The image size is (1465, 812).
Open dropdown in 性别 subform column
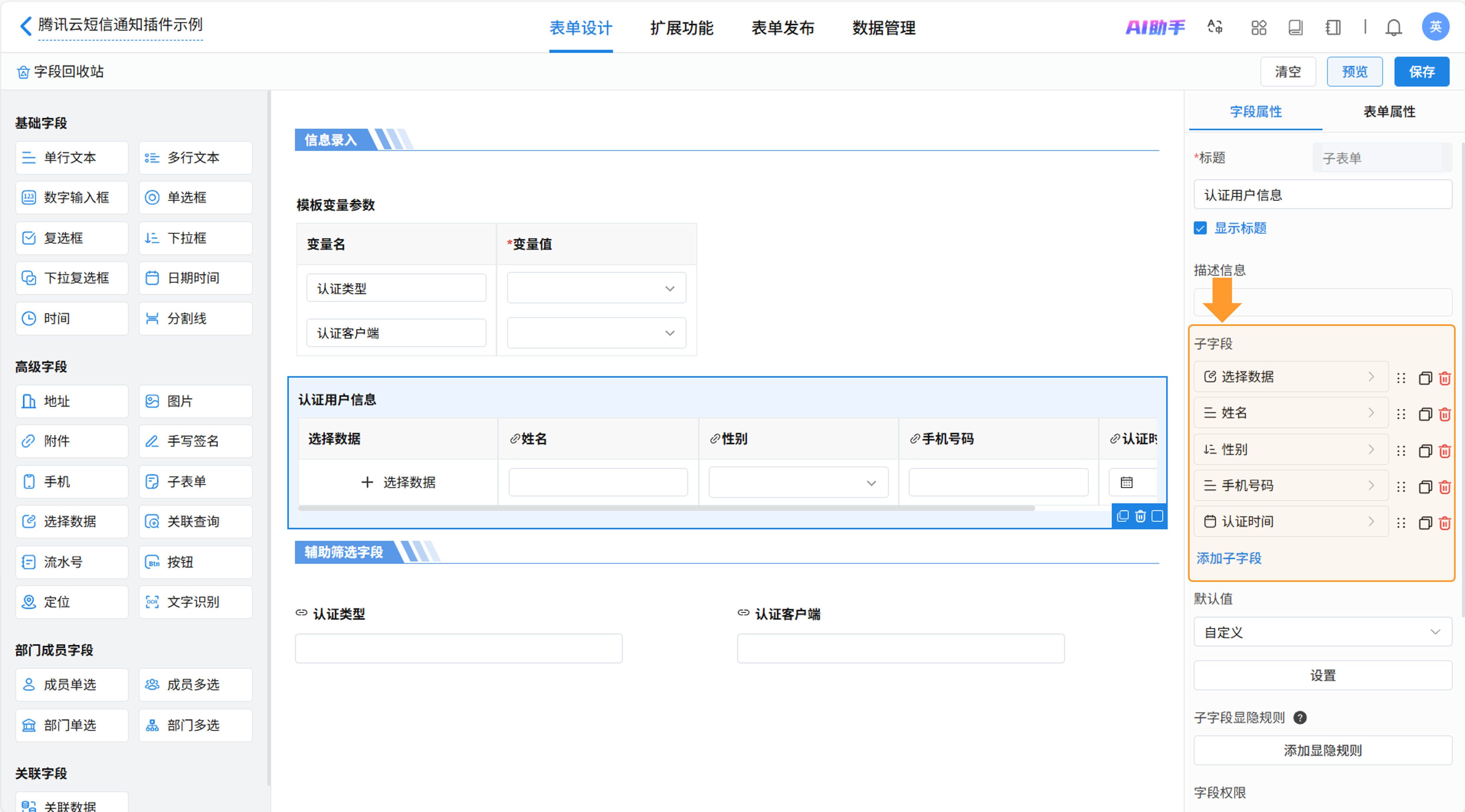(x=798, y=483)
